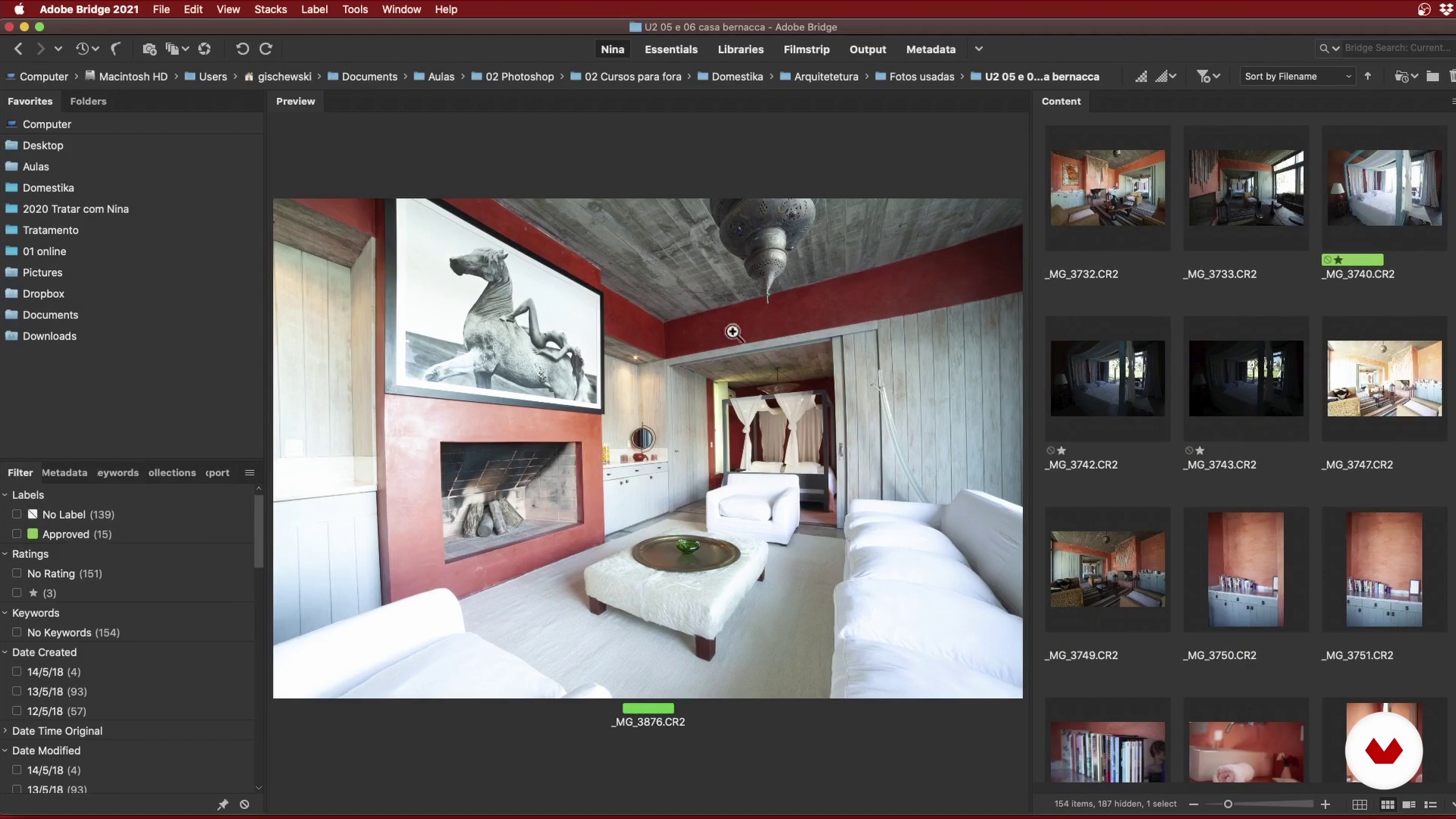Switch to list view icon

click(x=1430, y=805)
